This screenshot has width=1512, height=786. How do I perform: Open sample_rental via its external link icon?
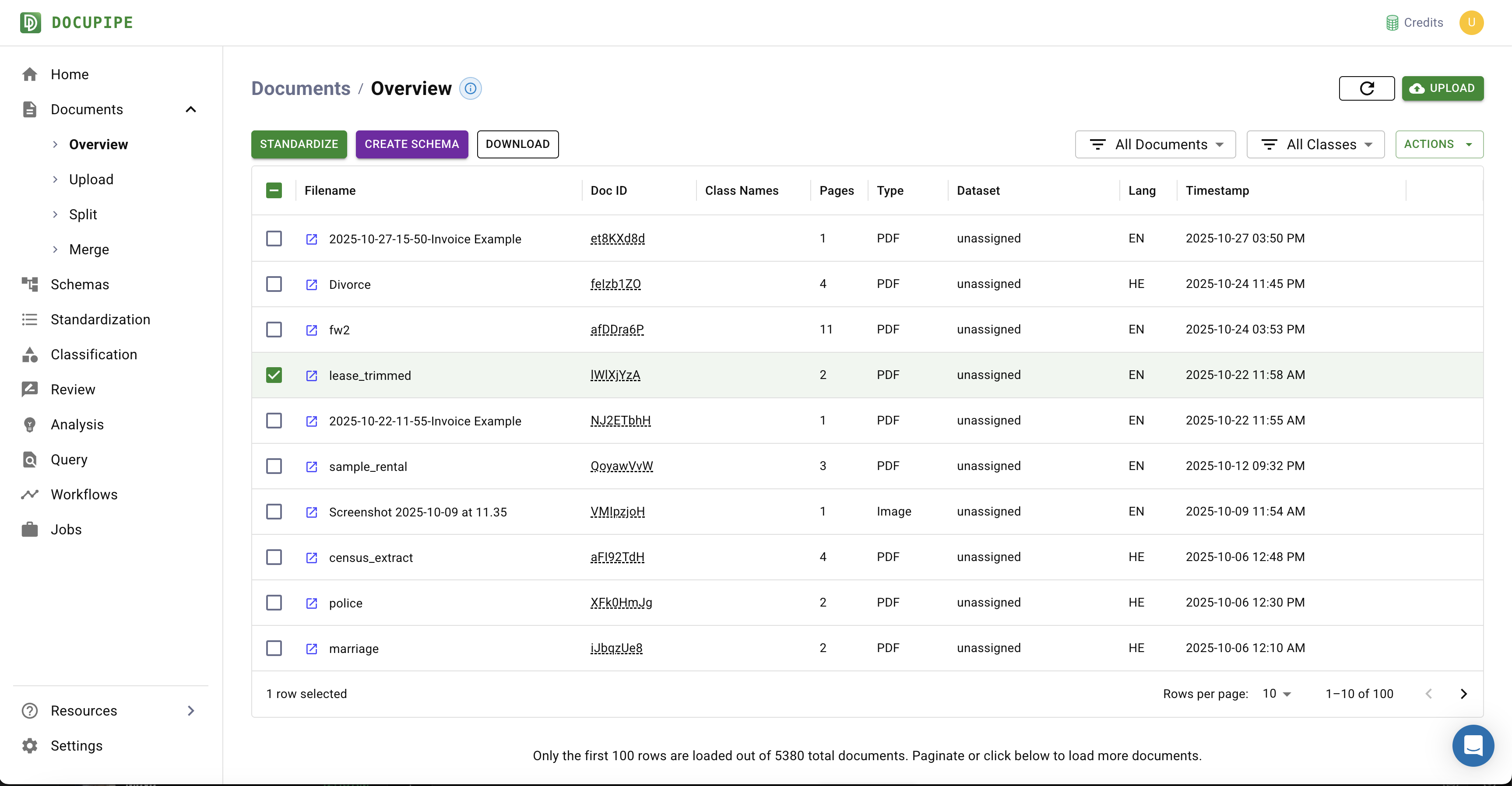[312, 467]
